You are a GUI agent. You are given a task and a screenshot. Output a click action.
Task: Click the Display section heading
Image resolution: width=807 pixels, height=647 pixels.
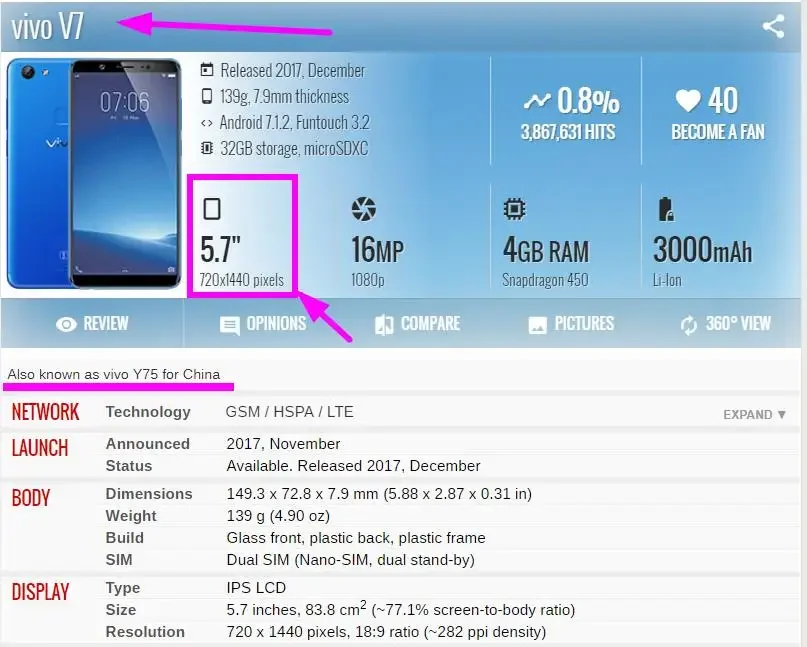click(x=40, y=592)
